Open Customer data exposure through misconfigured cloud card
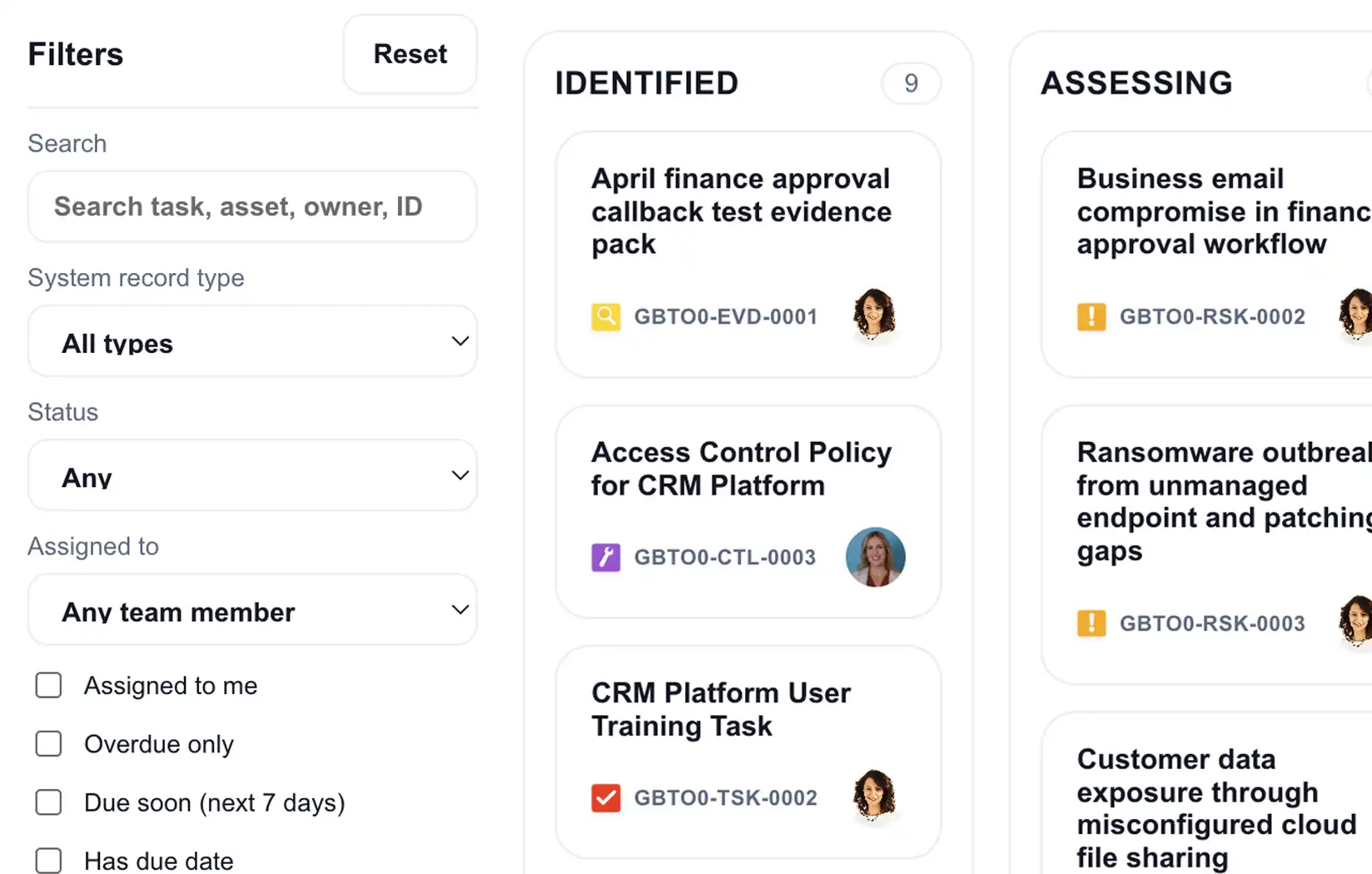 (1206, 793)
